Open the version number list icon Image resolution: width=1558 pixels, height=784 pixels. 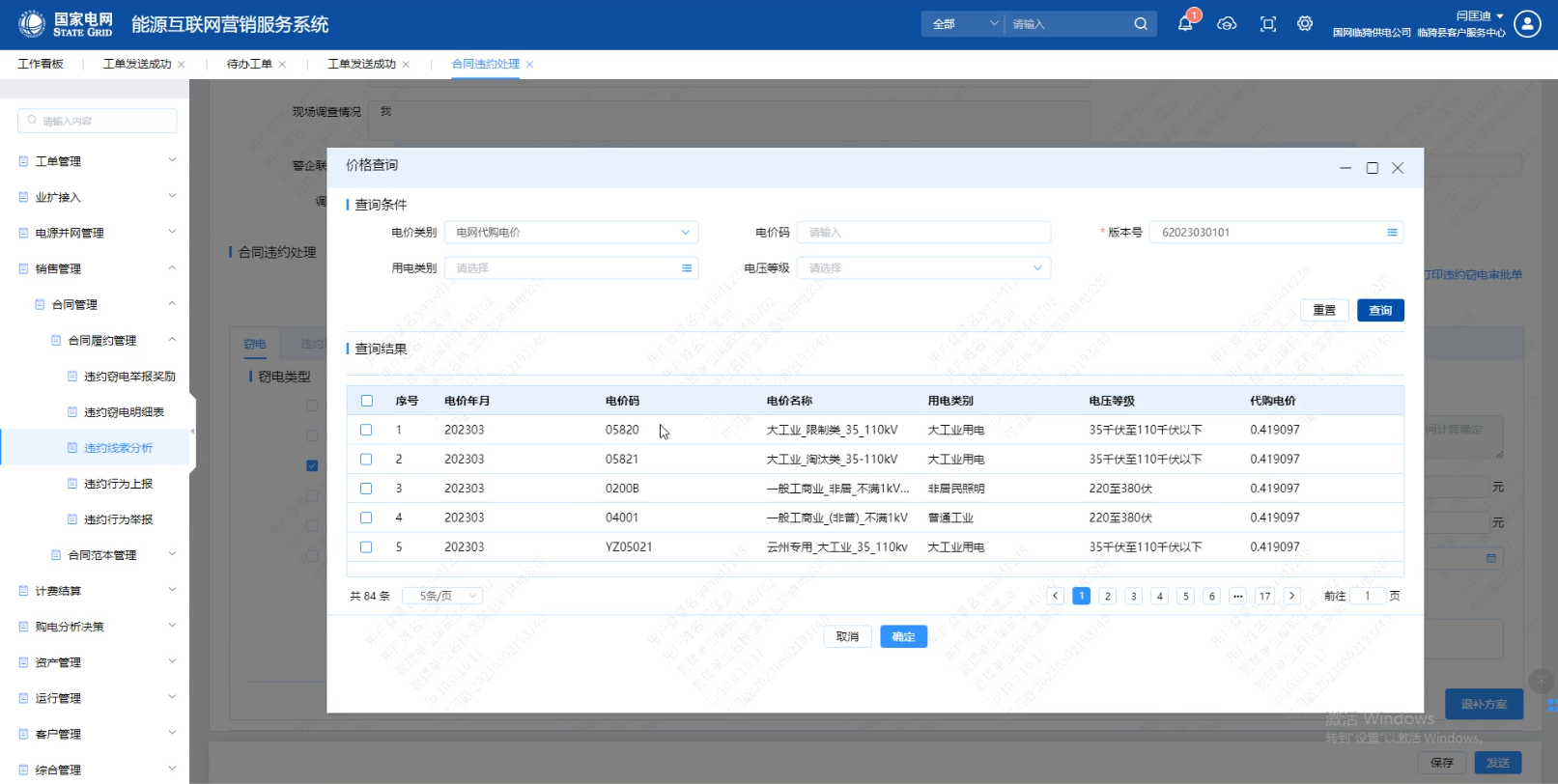[1392, 233]
